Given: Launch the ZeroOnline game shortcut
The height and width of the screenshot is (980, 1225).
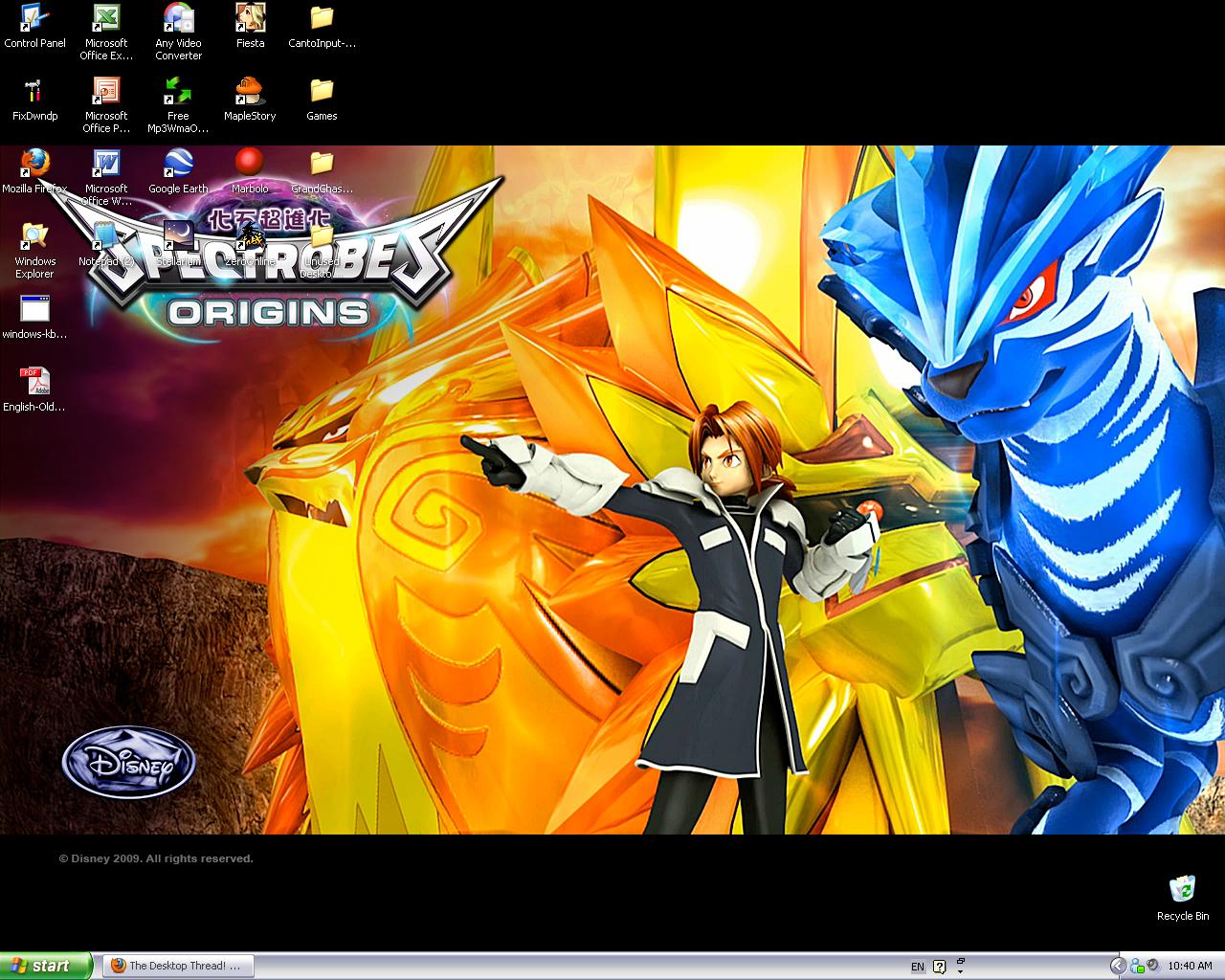Looking at the screenshot, I should point(250,245).
